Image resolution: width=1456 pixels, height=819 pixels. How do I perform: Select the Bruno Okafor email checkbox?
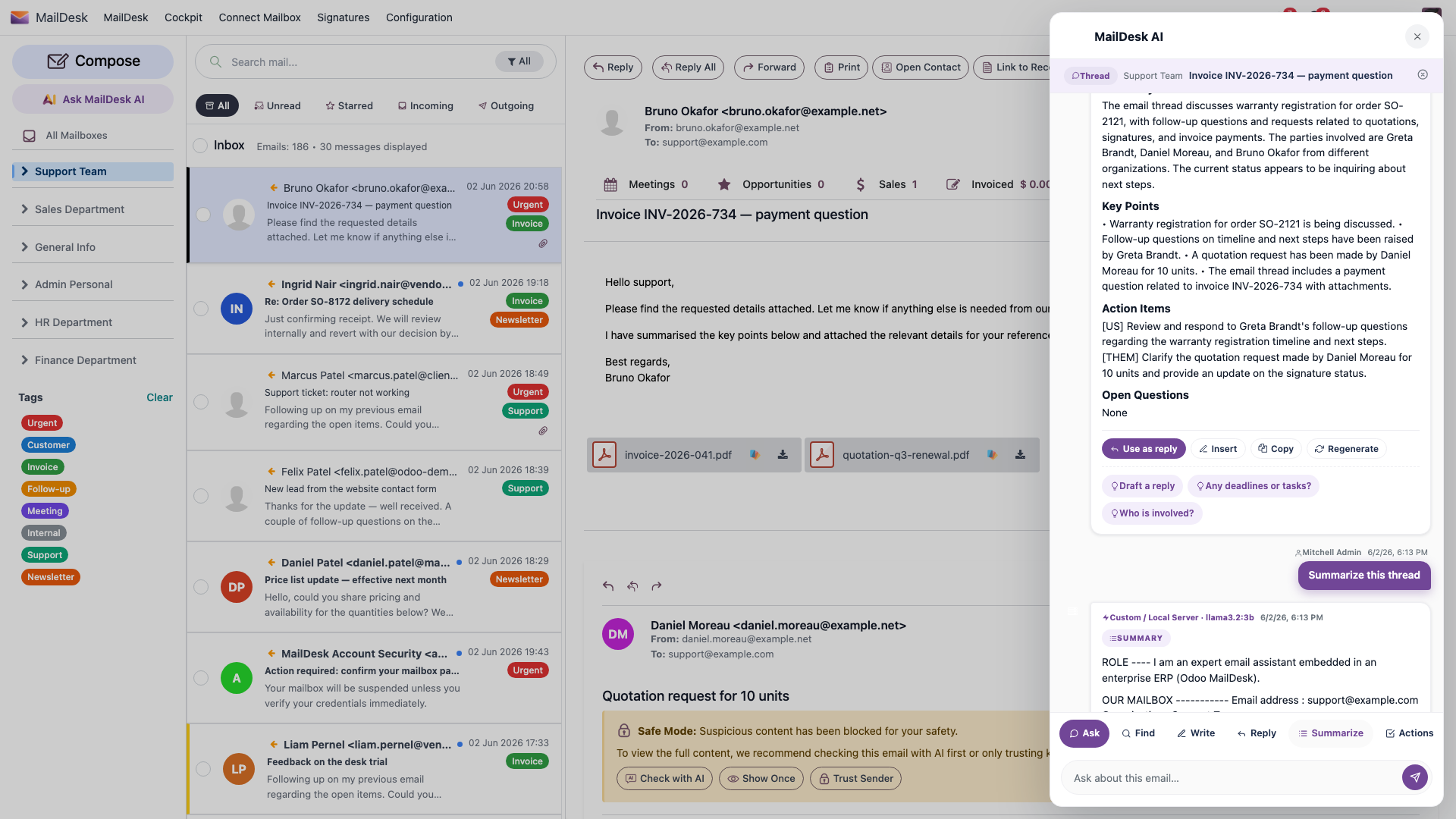[x=203, y=215]
